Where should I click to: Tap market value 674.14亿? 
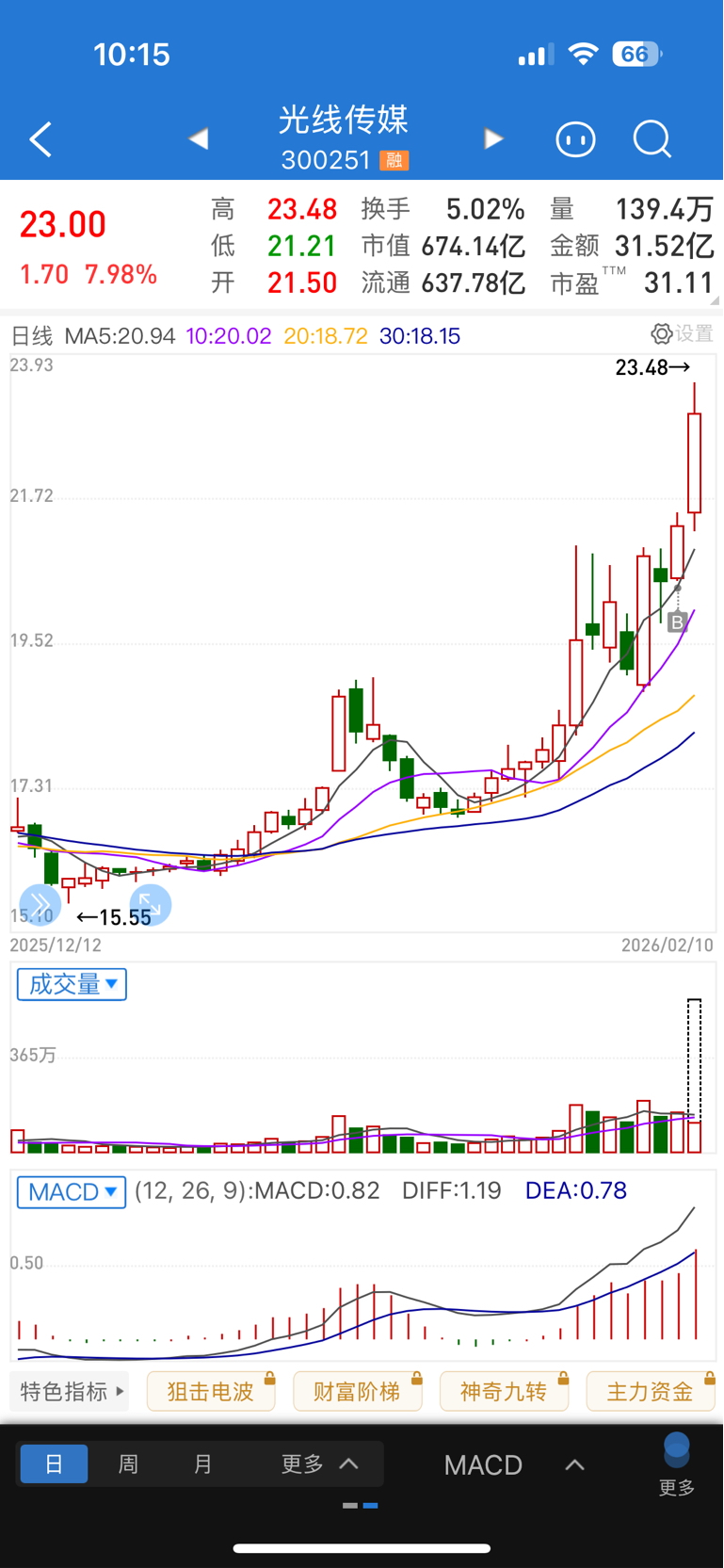click(x=474, y=246)
